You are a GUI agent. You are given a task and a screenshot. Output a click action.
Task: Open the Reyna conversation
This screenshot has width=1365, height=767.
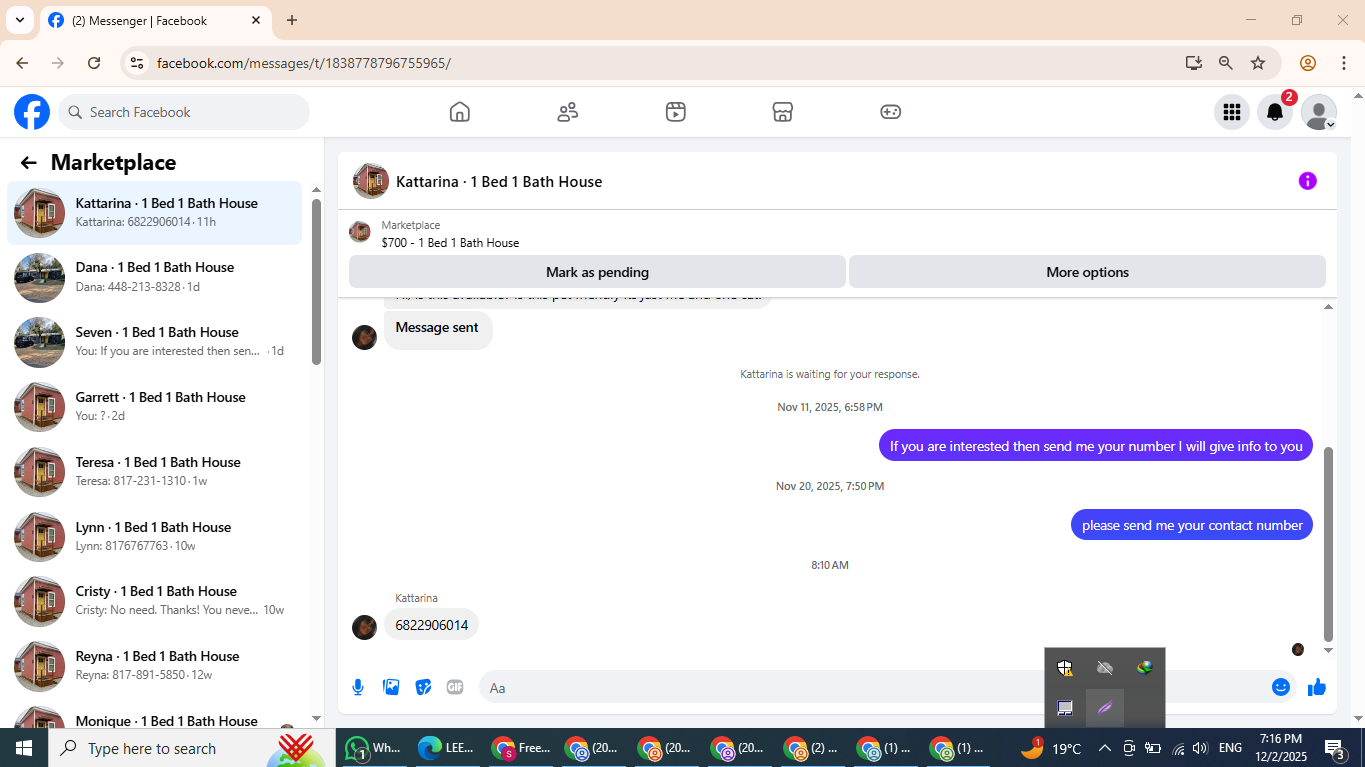(154, 666)
